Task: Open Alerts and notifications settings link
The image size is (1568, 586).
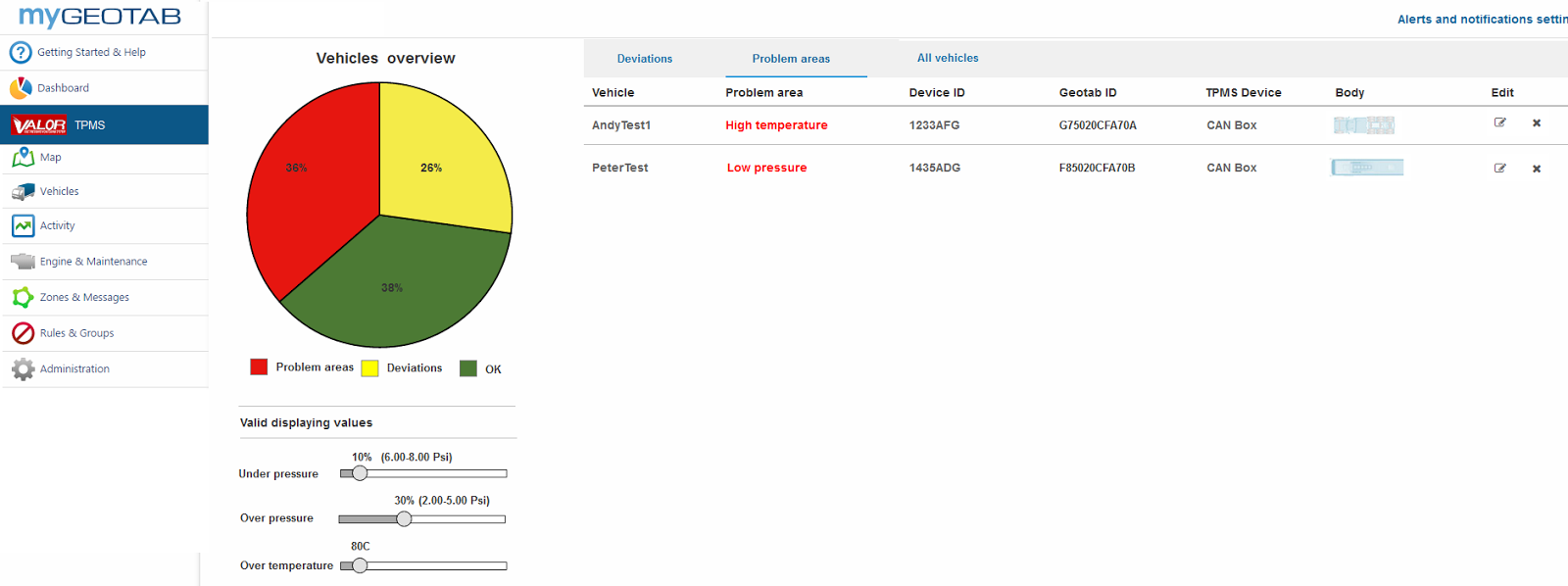Action: pos(1482,20)
